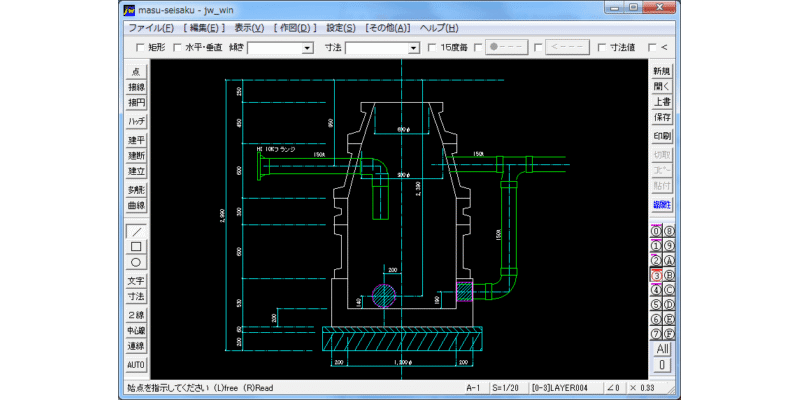Switch to layer 5 button
Viewport: 800px width, 400px height.
pos(656,305)
